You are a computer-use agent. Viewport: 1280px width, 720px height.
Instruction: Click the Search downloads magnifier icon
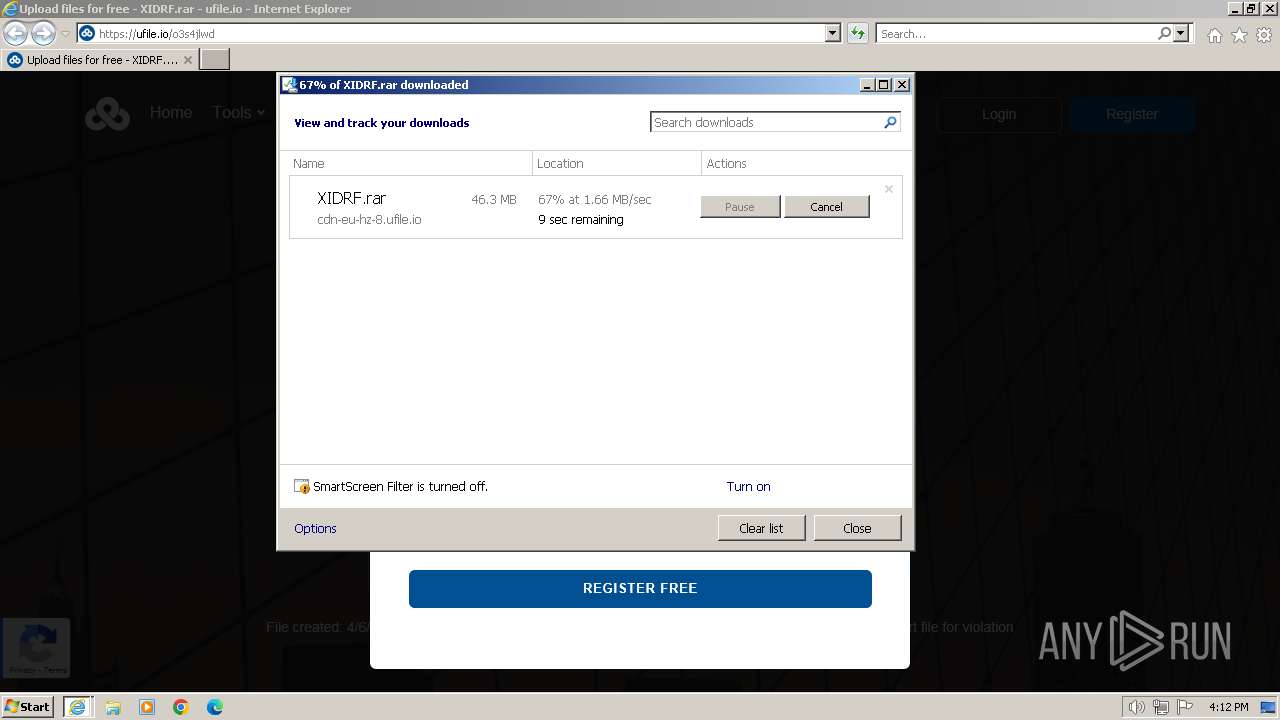[890, 122]
